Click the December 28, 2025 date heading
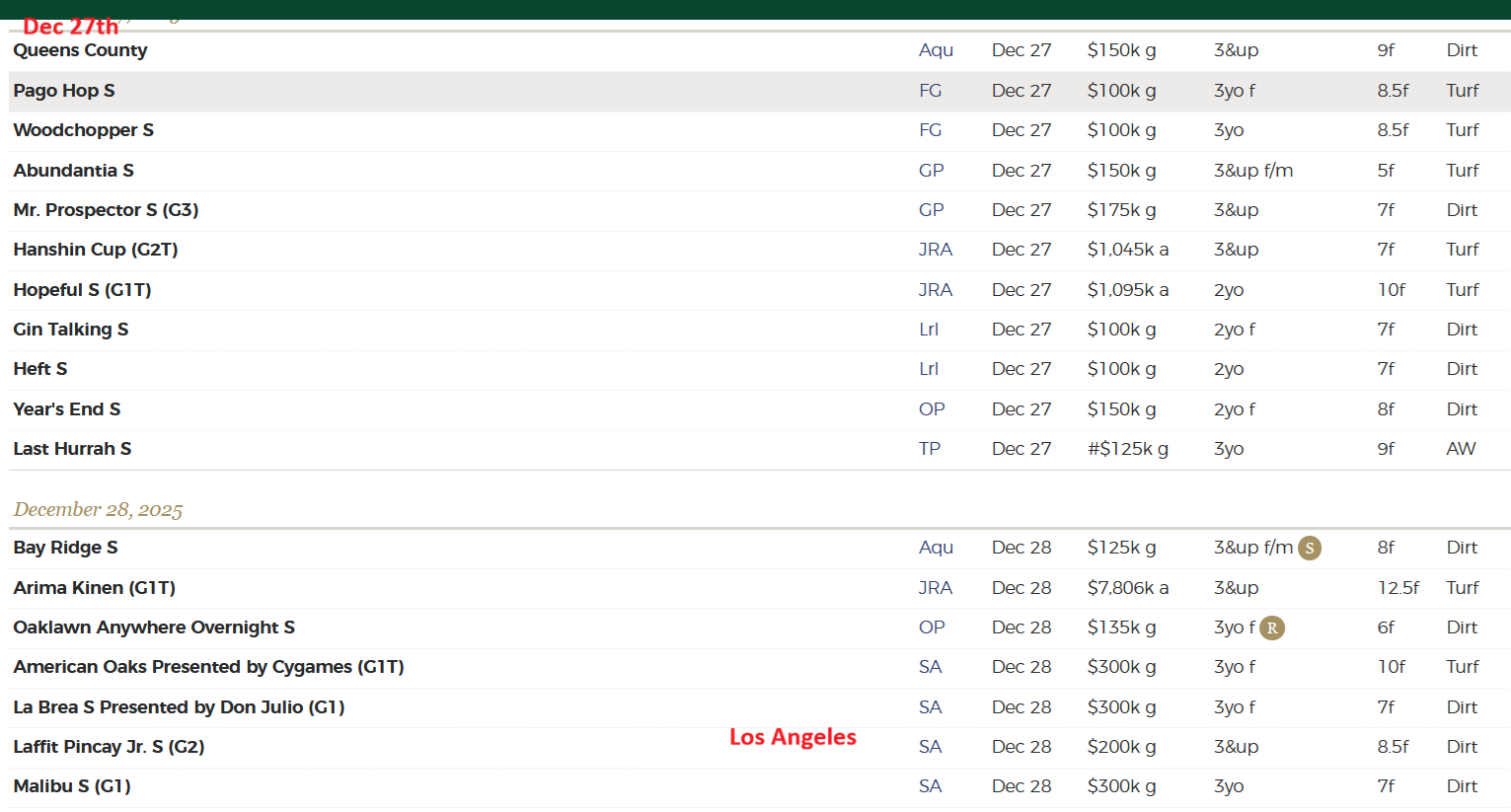The image size is (1511, 812). click(98, 510)
